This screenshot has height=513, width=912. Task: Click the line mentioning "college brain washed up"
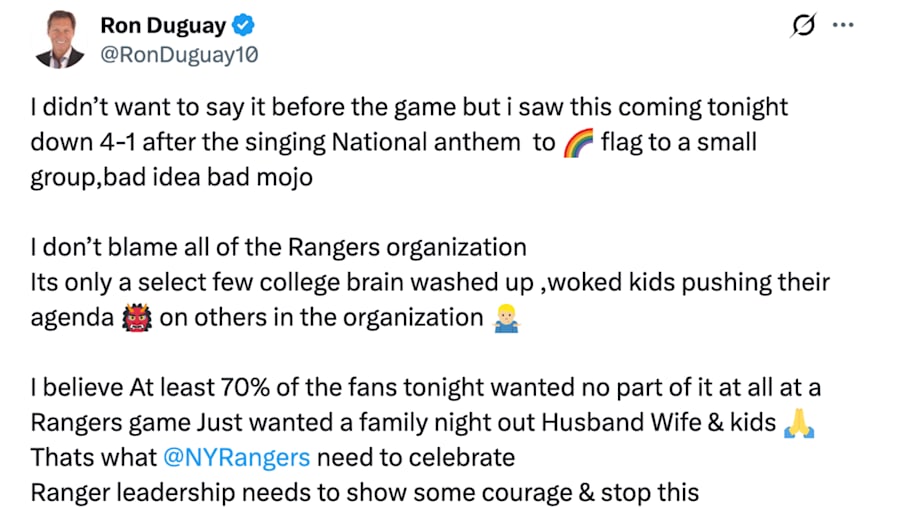(x=430, y=283)
